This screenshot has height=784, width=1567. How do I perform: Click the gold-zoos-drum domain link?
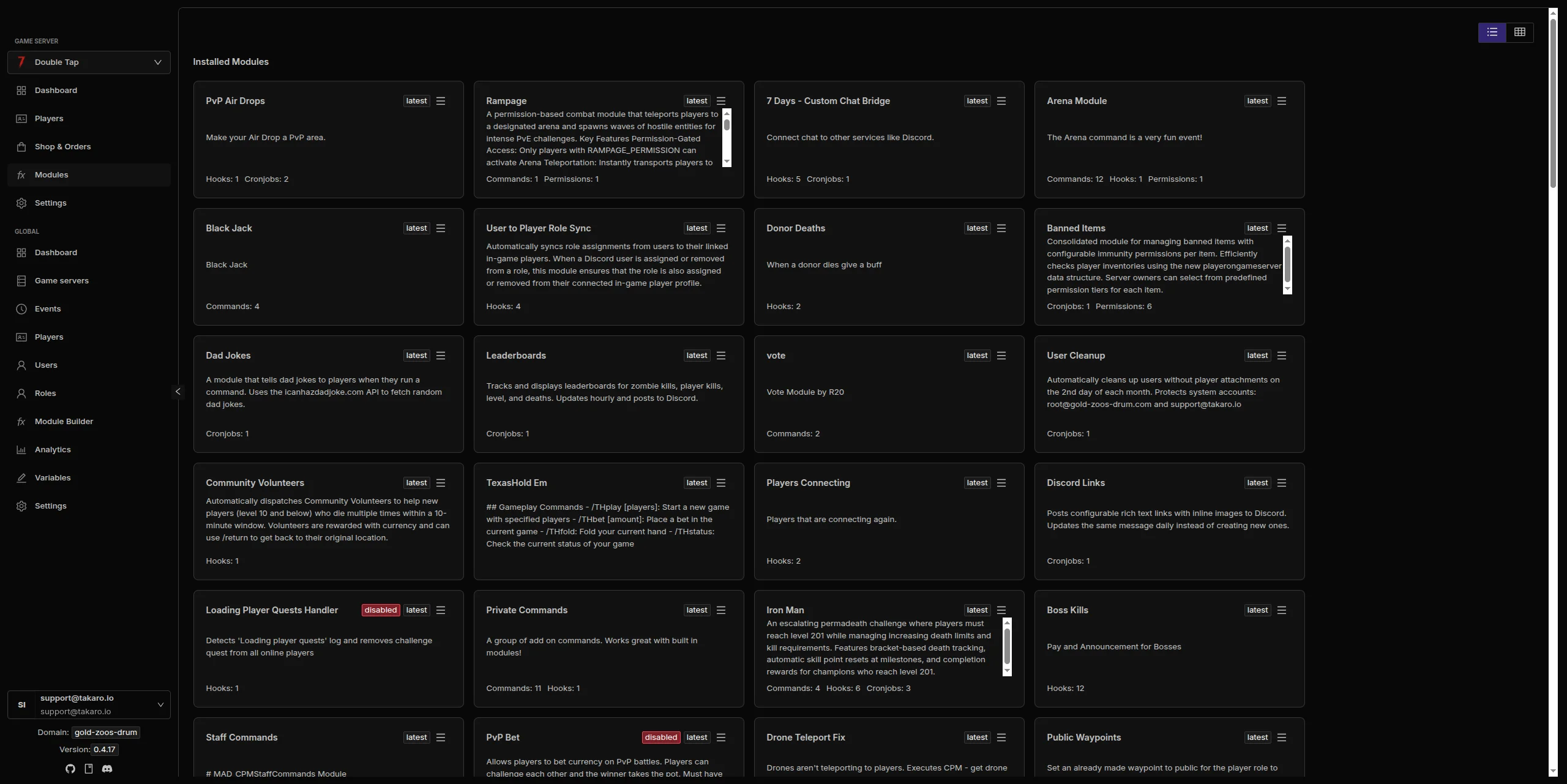tap(105, 732)
